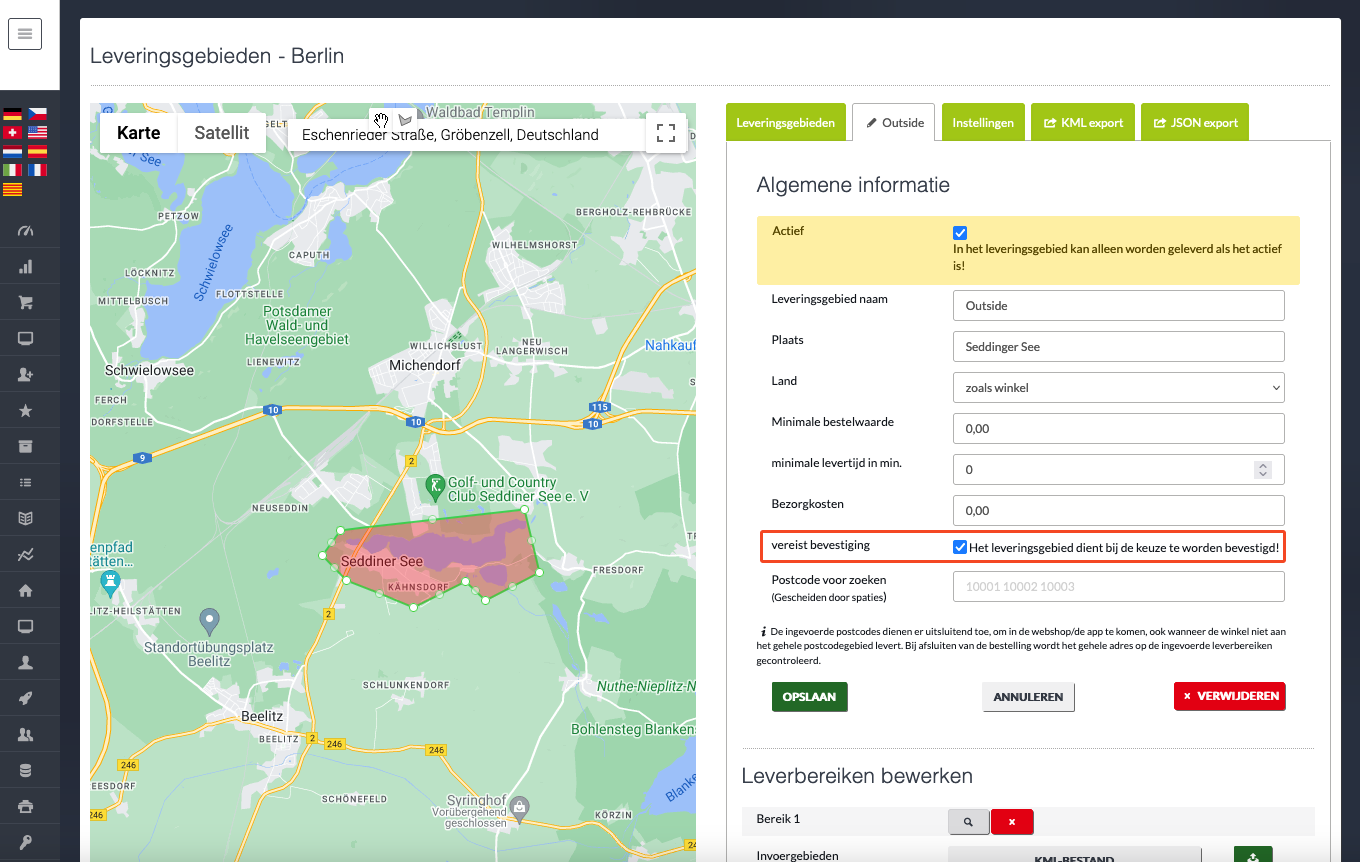
Task: Focus the Postcode voor zoeken field
Action: (x=1119, y=587)
